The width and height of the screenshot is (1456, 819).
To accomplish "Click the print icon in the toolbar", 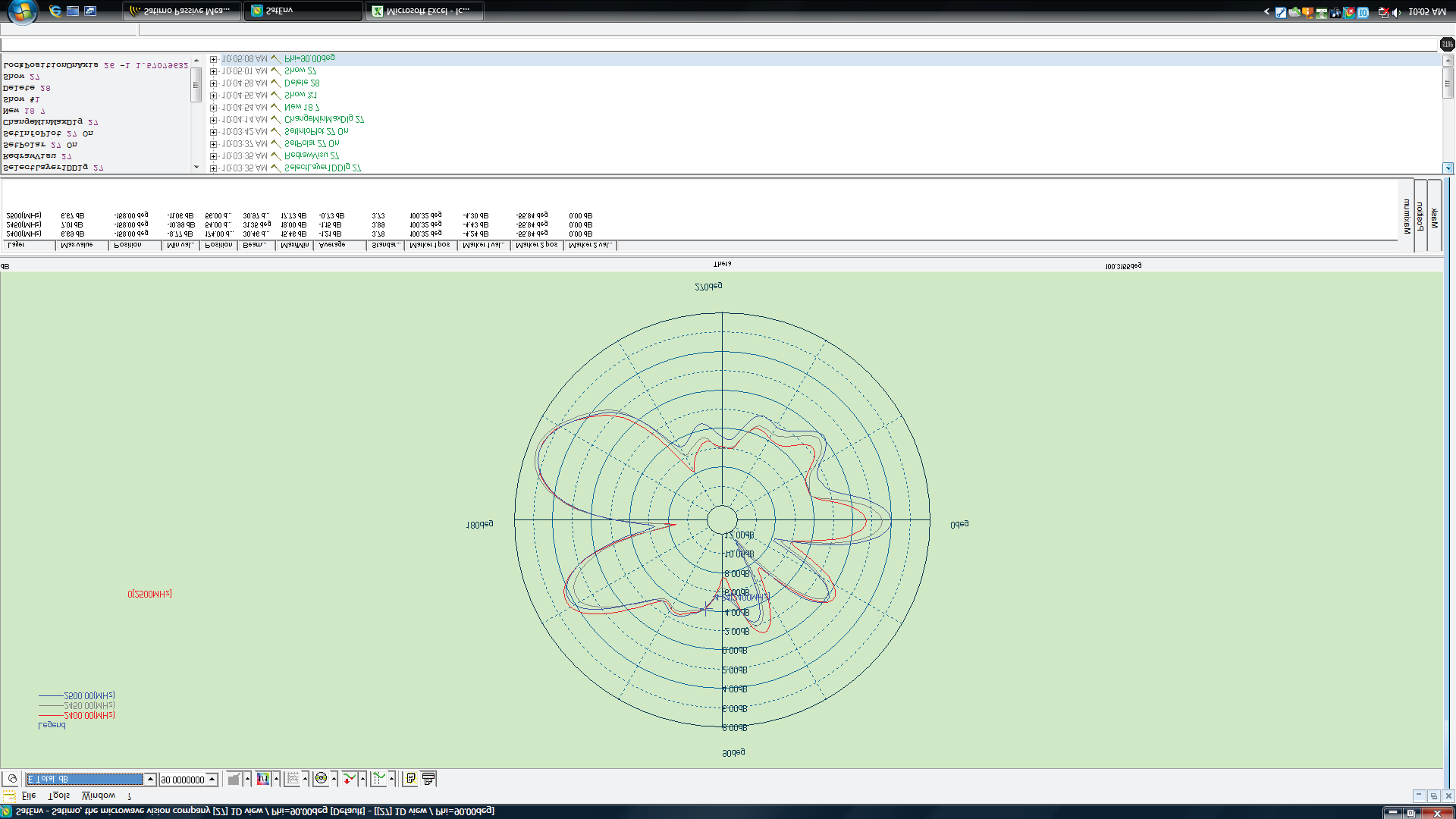I will [428, 779].
